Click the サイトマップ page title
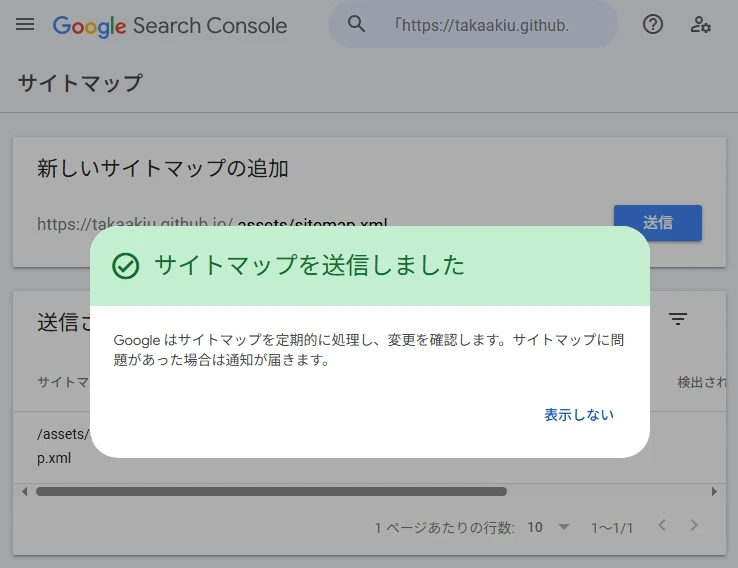This screenshot has width=738, height=568. (80, 83)
